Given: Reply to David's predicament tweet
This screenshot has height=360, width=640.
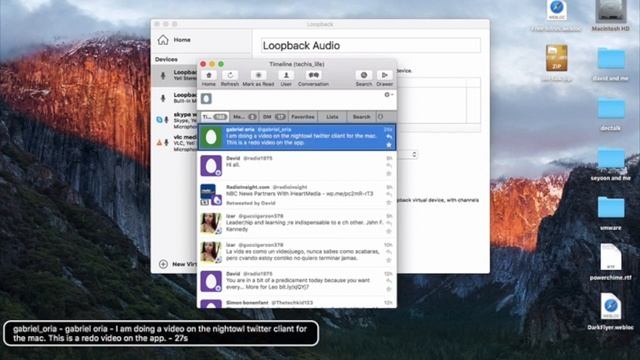Looking at the screenshot, I should pyautogui.click(x=389, y=281).
